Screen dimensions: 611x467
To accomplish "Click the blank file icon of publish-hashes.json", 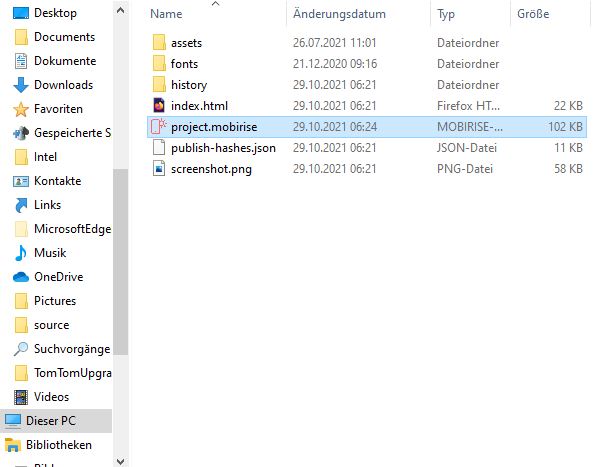I will click(x=159, y=148).
